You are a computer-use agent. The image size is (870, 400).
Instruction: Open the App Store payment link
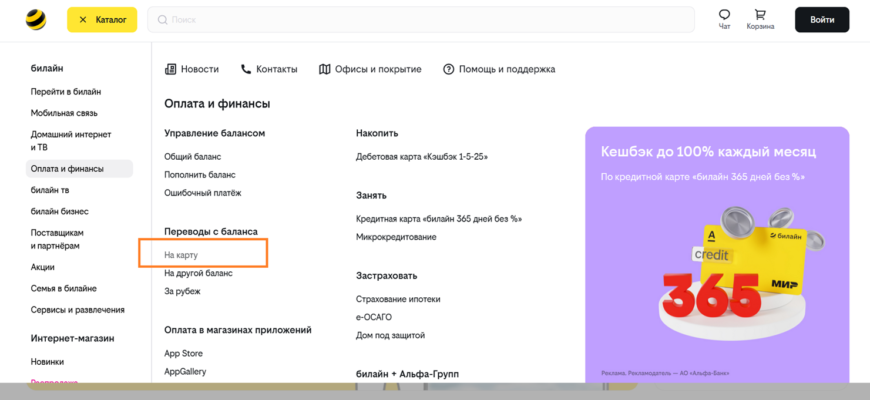coord(183,353)
